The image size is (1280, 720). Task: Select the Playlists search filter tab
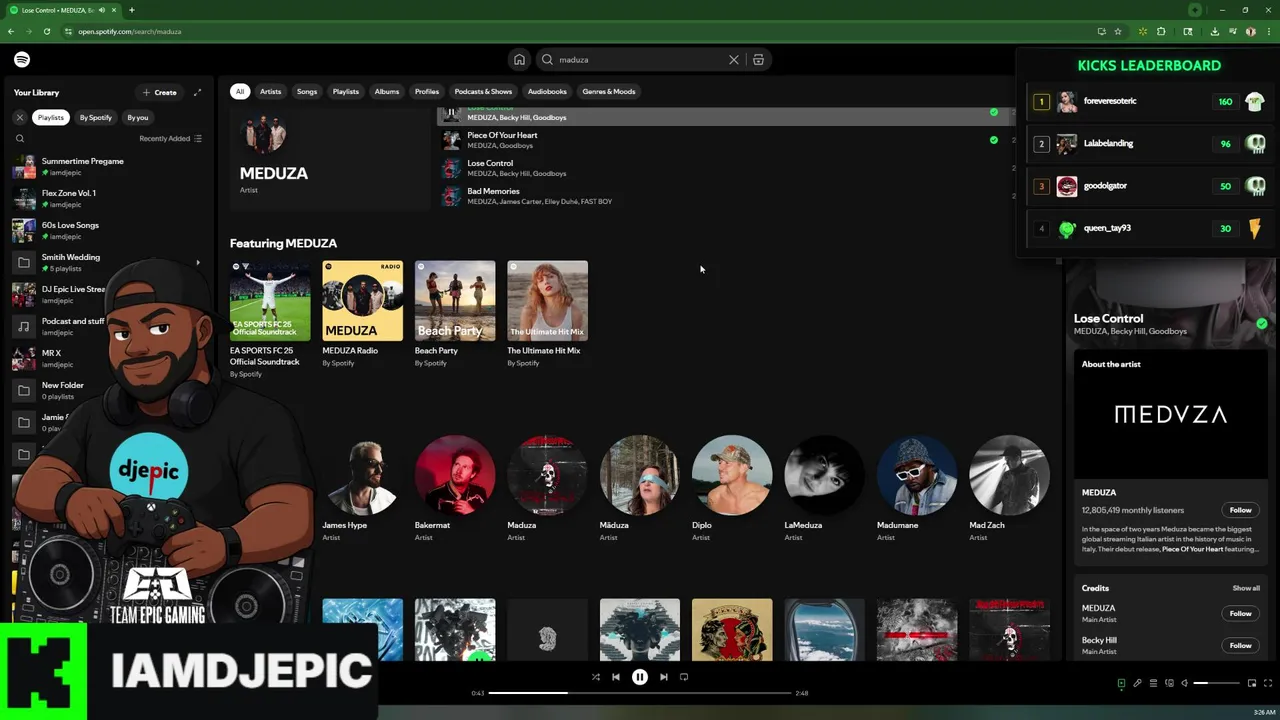pyautogui.click(x=346, y=91)
